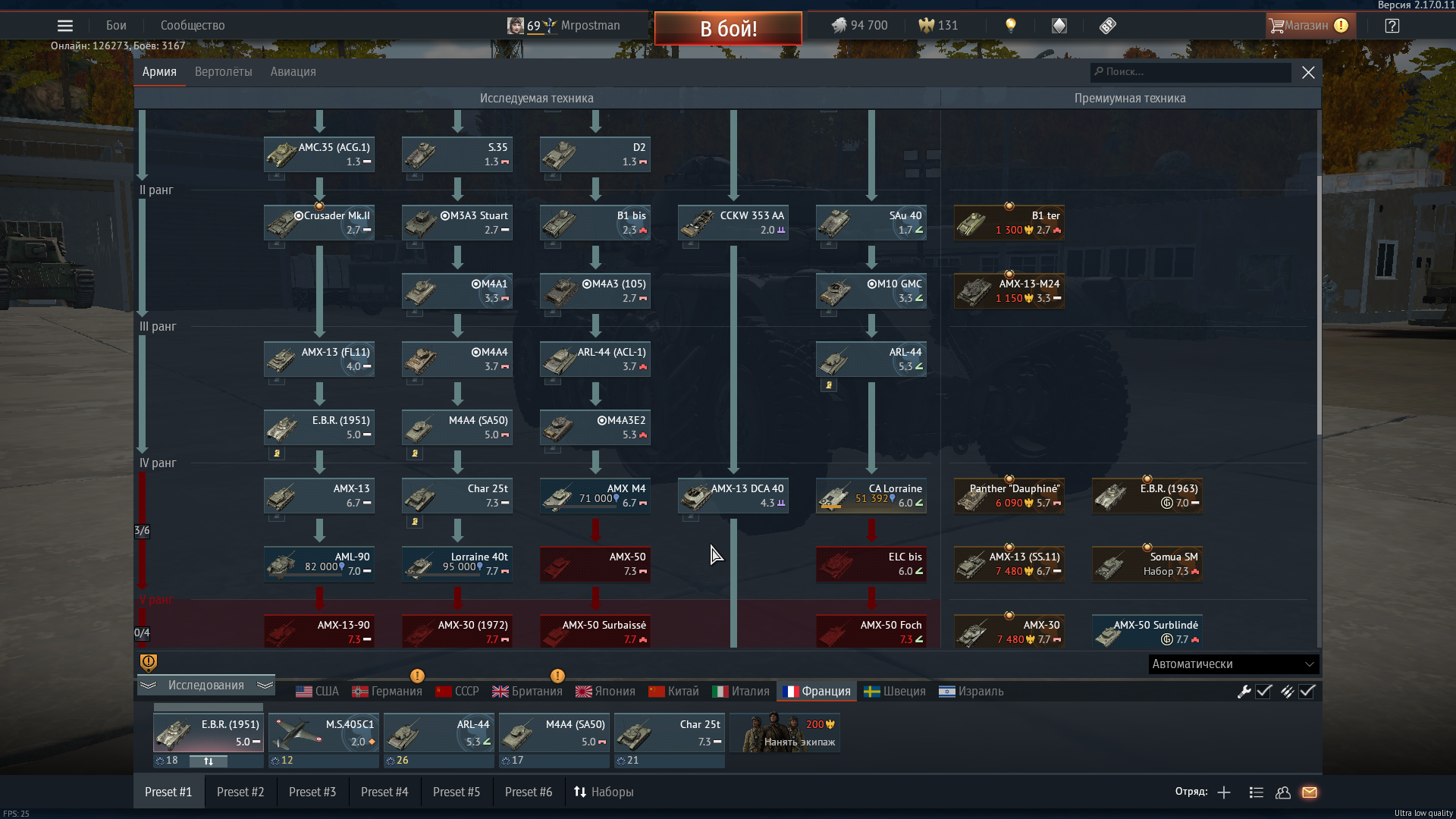Screen dimensions: 1456x819
Task: Click the ammo refill slashes icon
Action: click(x=1287, y=692)
